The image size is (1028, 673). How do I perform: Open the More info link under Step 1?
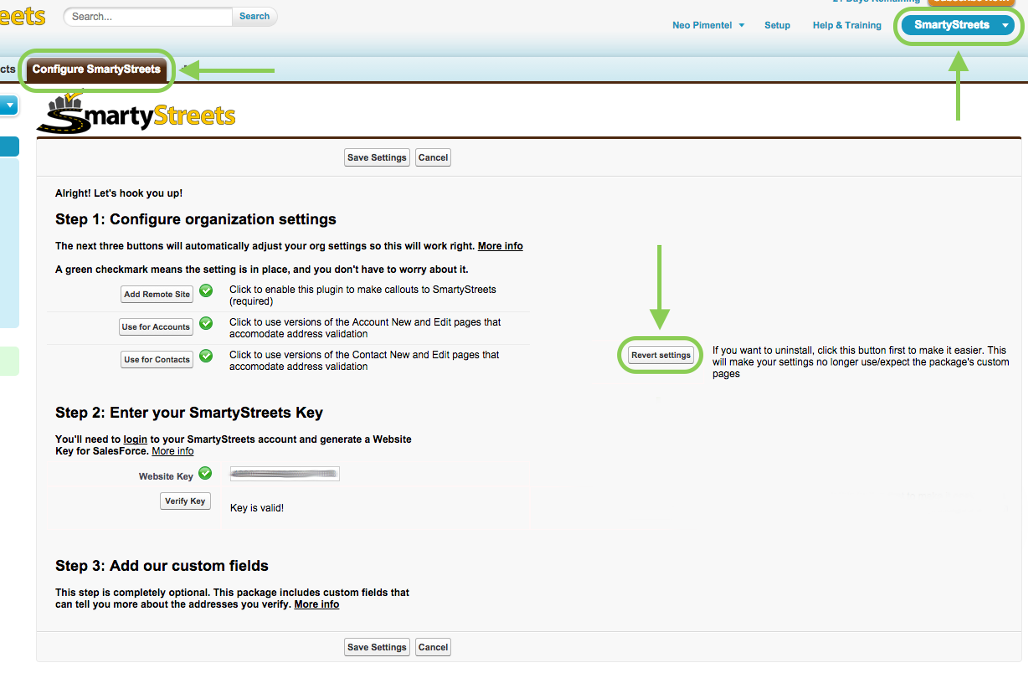point(500,246)
